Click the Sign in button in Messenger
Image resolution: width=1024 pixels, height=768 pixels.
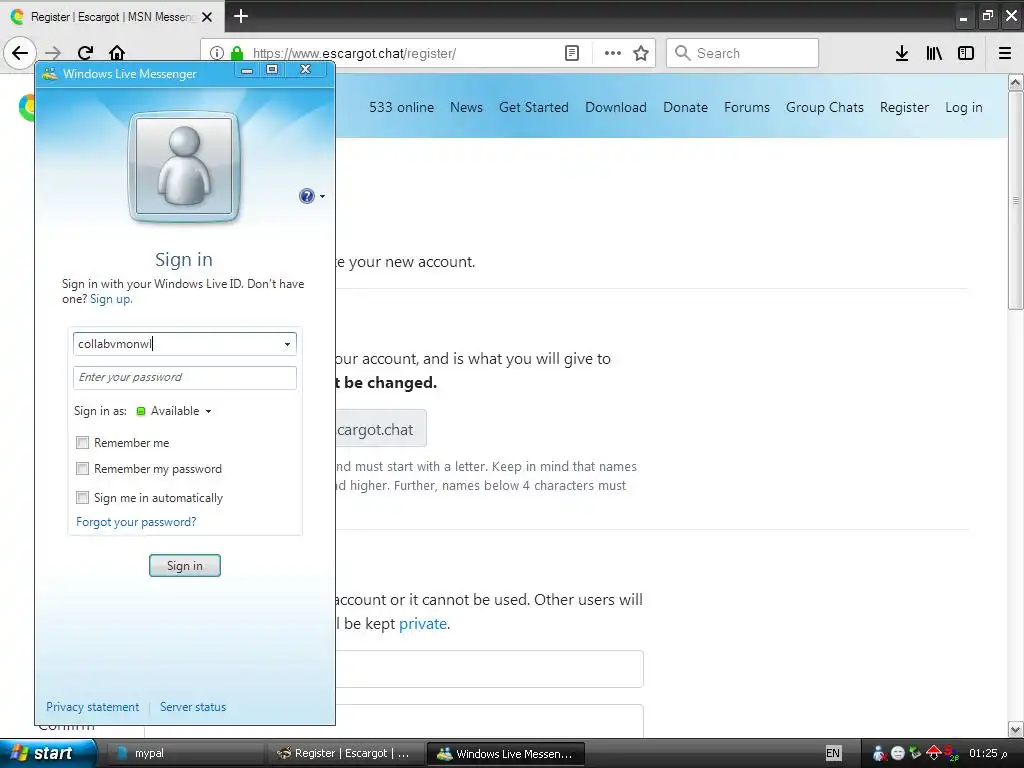click(185, 566)
